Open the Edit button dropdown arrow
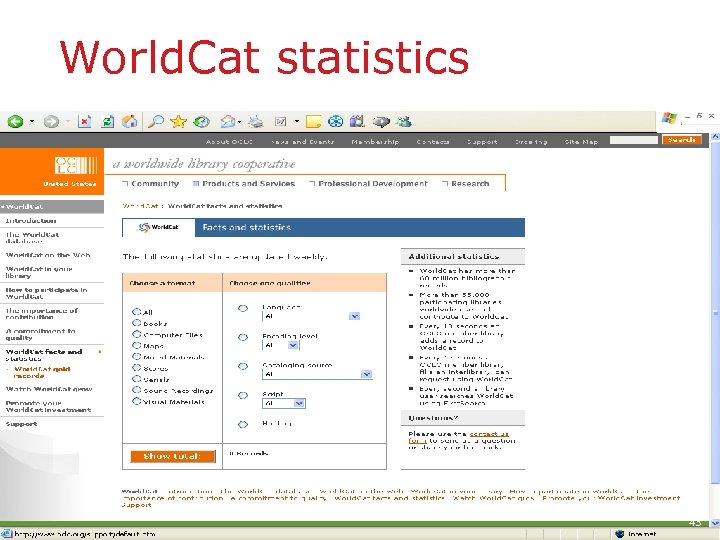720x540 pixels. (x=297, y=122)
